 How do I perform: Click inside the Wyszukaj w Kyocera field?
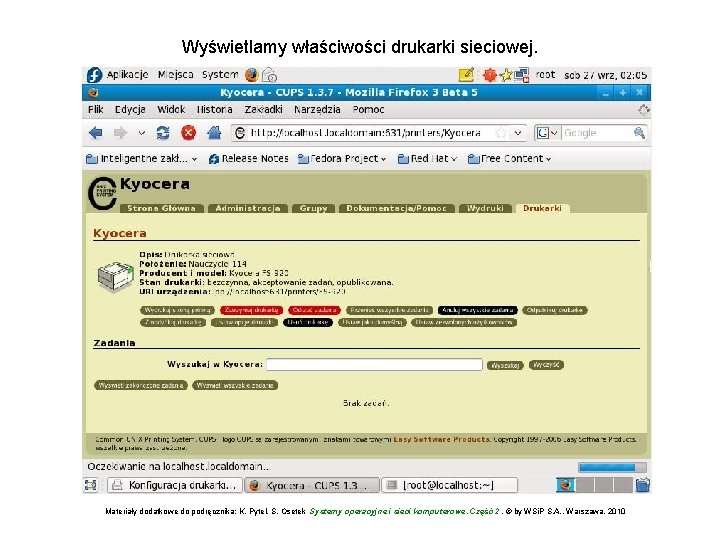coord(374,365)
